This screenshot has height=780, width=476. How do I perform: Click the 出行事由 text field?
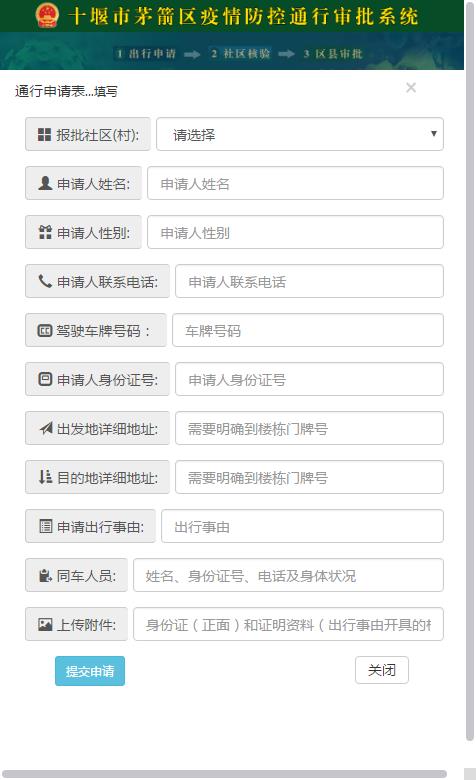302,526
